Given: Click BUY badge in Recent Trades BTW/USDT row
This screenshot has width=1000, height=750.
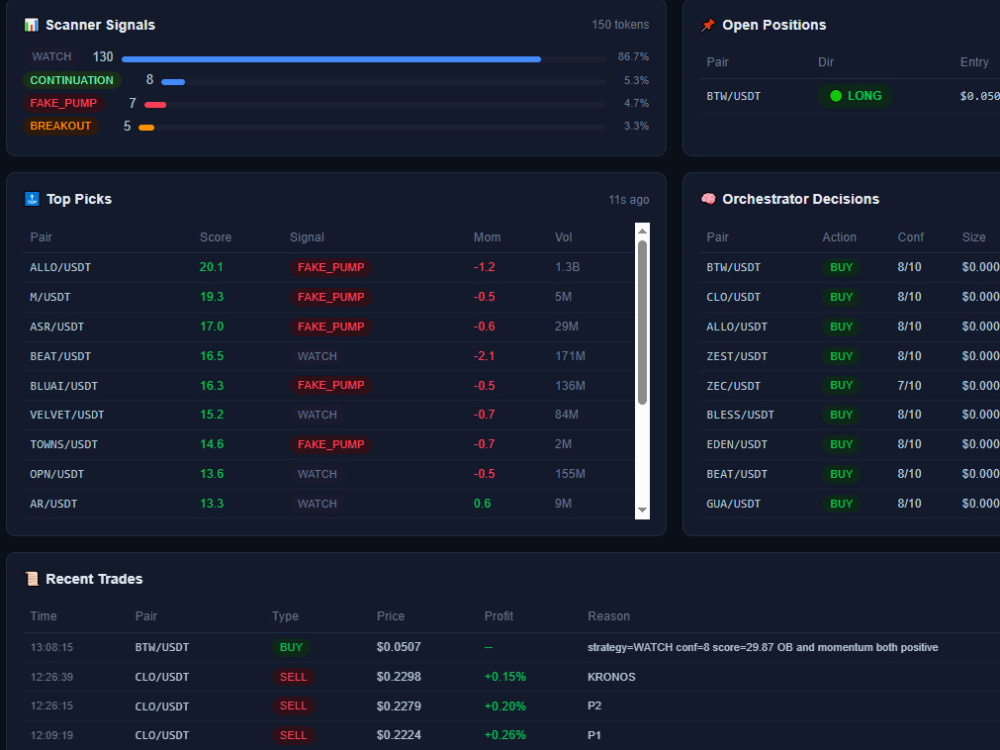Looking at the screenshot, I should click(291, 647).
